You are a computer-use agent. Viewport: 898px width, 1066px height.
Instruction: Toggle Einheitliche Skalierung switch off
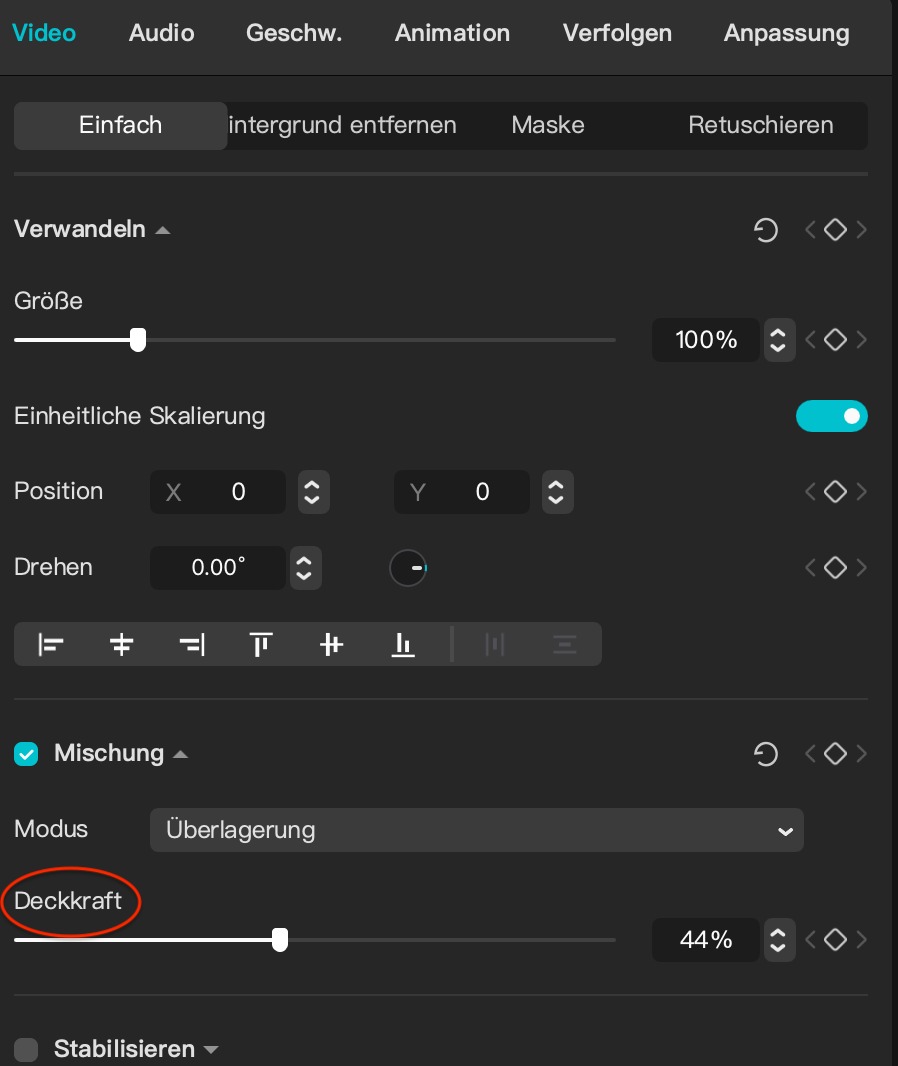pyautogui.click(x=831, y=416)
